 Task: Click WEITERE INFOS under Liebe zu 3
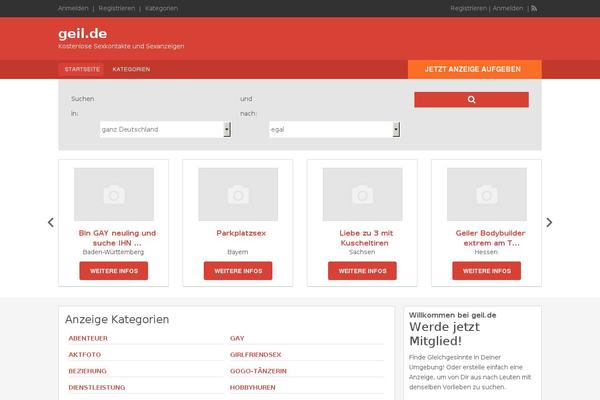[362, 271]
